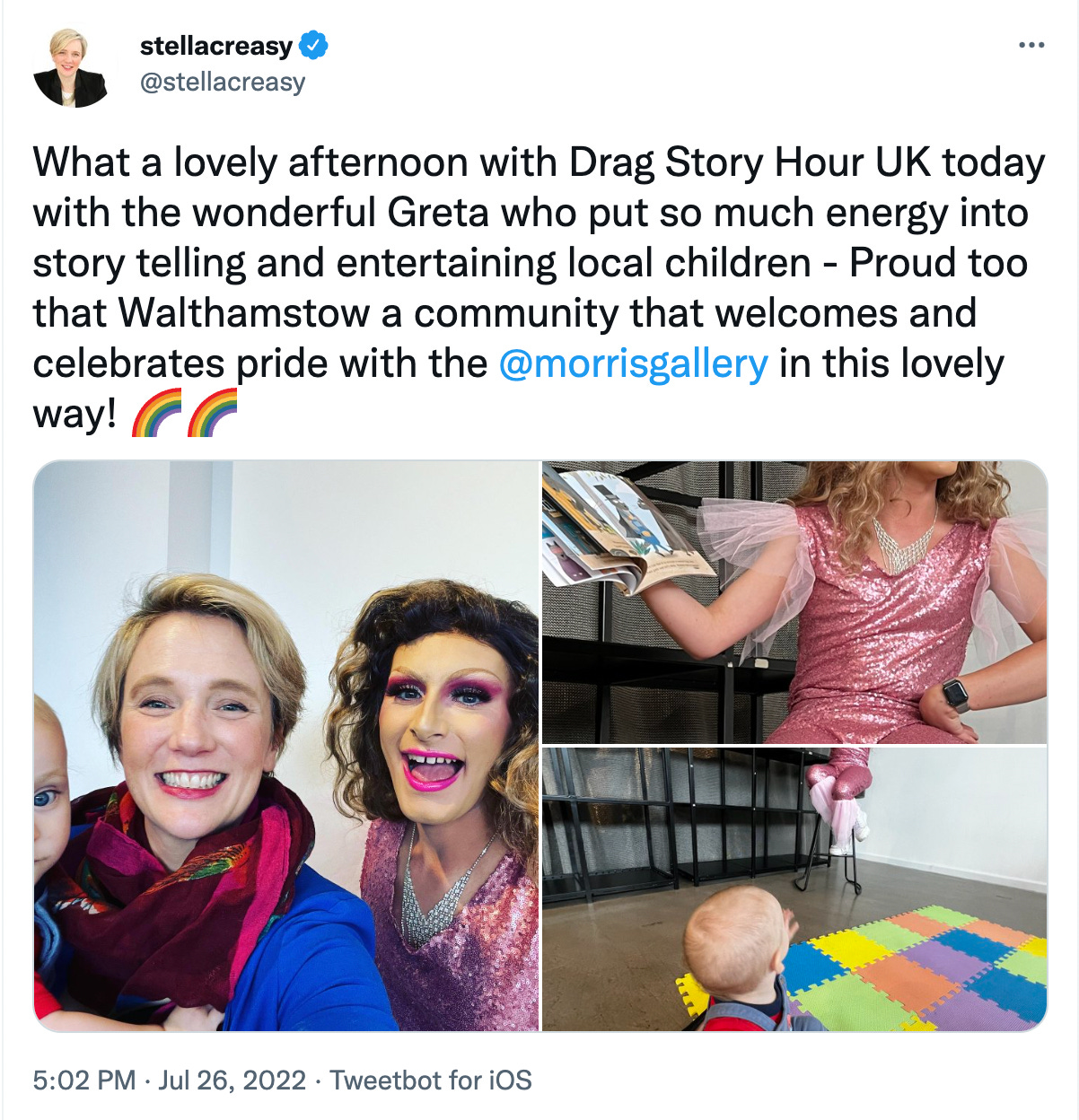Click the blue verified badge
Screen dimensions: 1079x1120
pyautogui.click(x=312, y=45)
